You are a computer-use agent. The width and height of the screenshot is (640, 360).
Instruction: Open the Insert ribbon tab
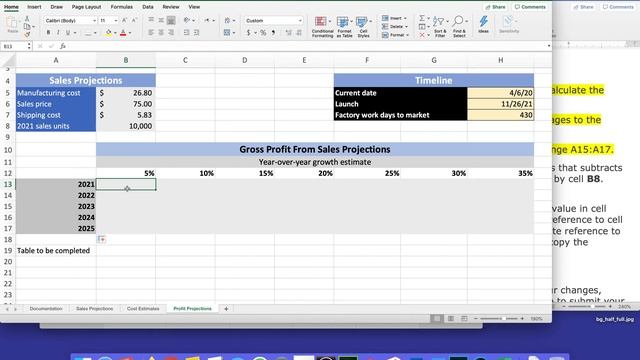click(x=34, y=7)
